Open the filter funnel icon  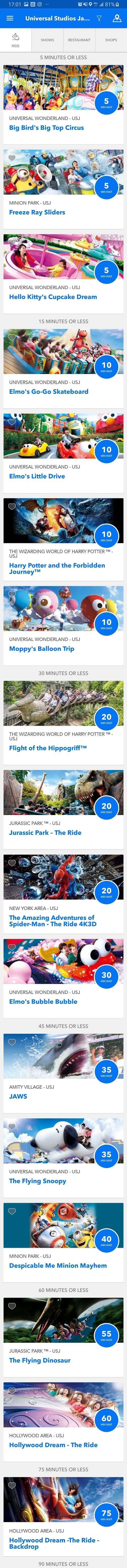(100, 18)
